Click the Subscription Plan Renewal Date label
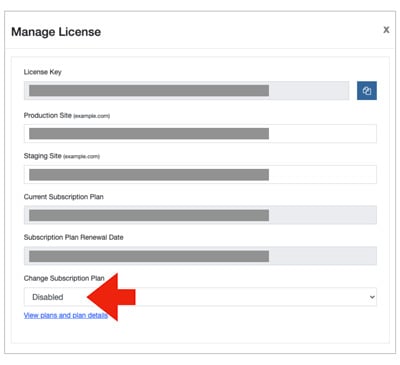 [x=74, y=237]
